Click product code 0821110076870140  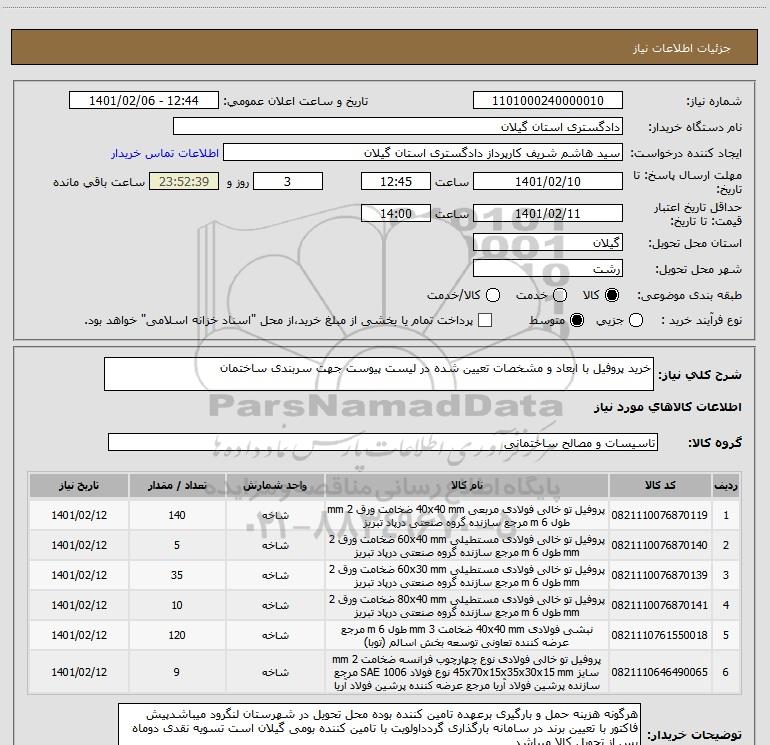pos(660,545)
